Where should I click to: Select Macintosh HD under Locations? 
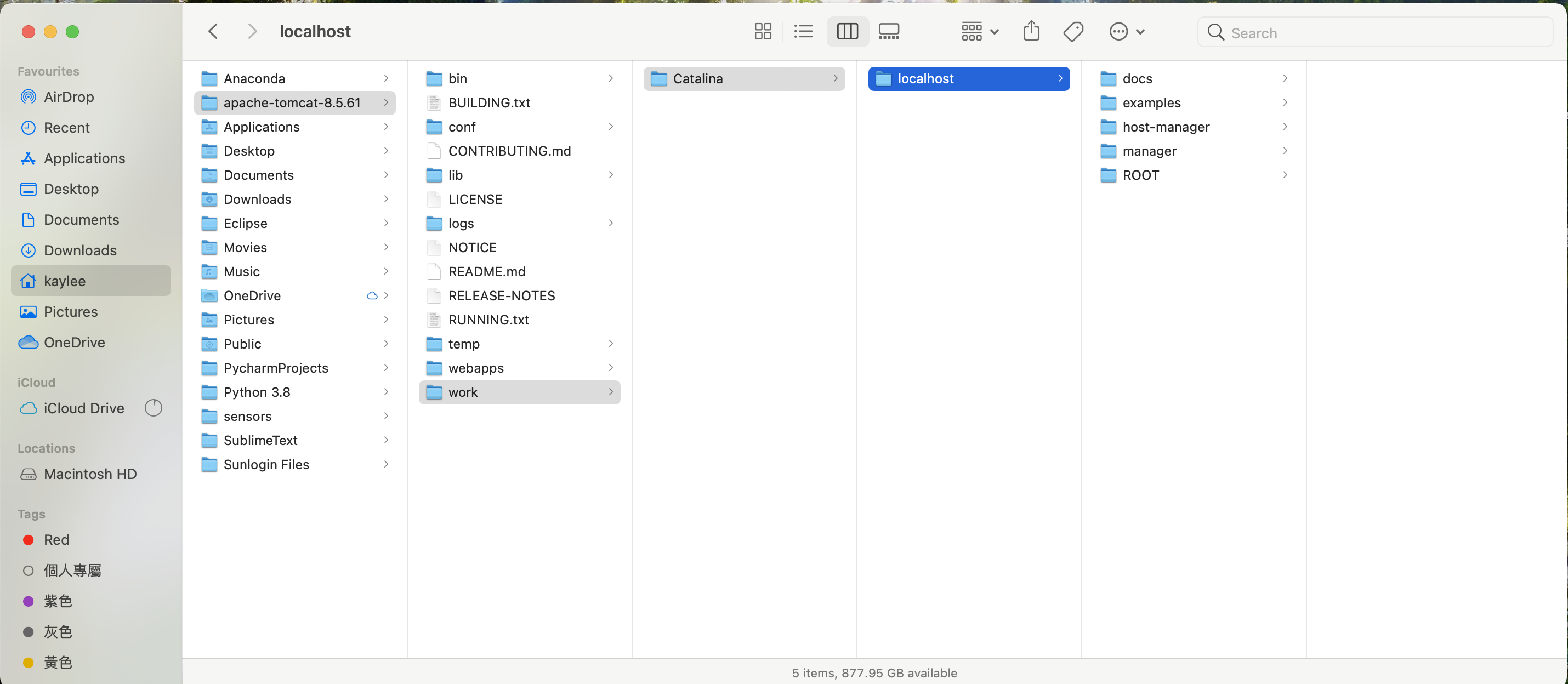click(90, 474)
